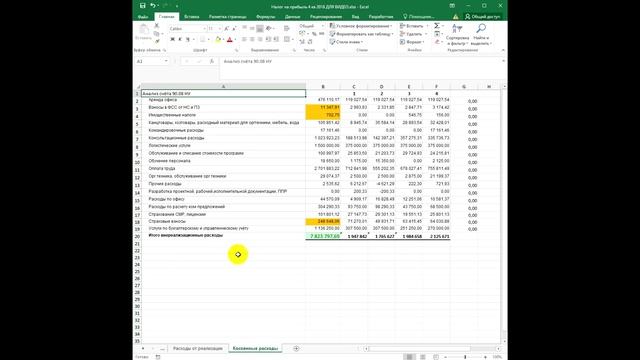
Task: Open Conditional Formatting menu
Action: tap(361, 26)
